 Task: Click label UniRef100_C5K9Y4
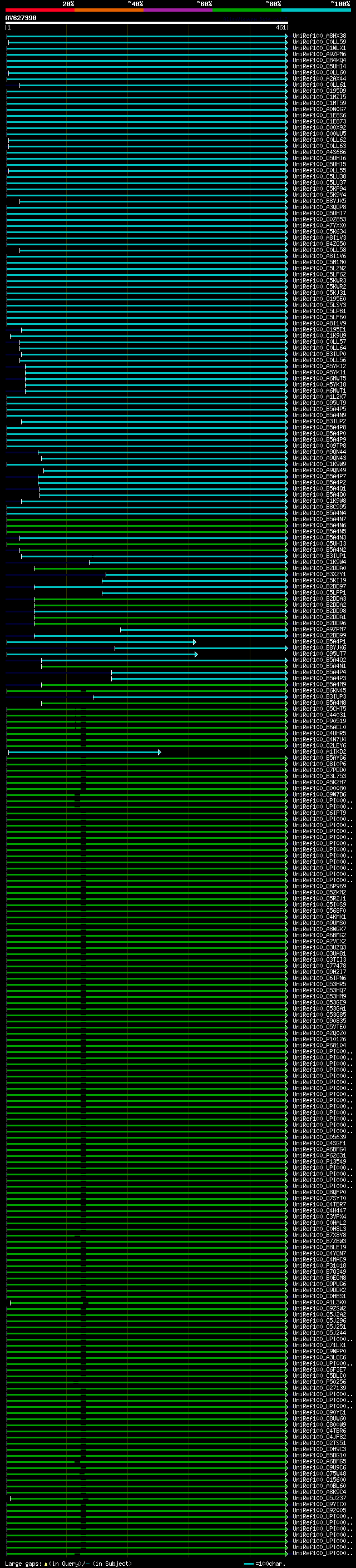click(319, 195)
